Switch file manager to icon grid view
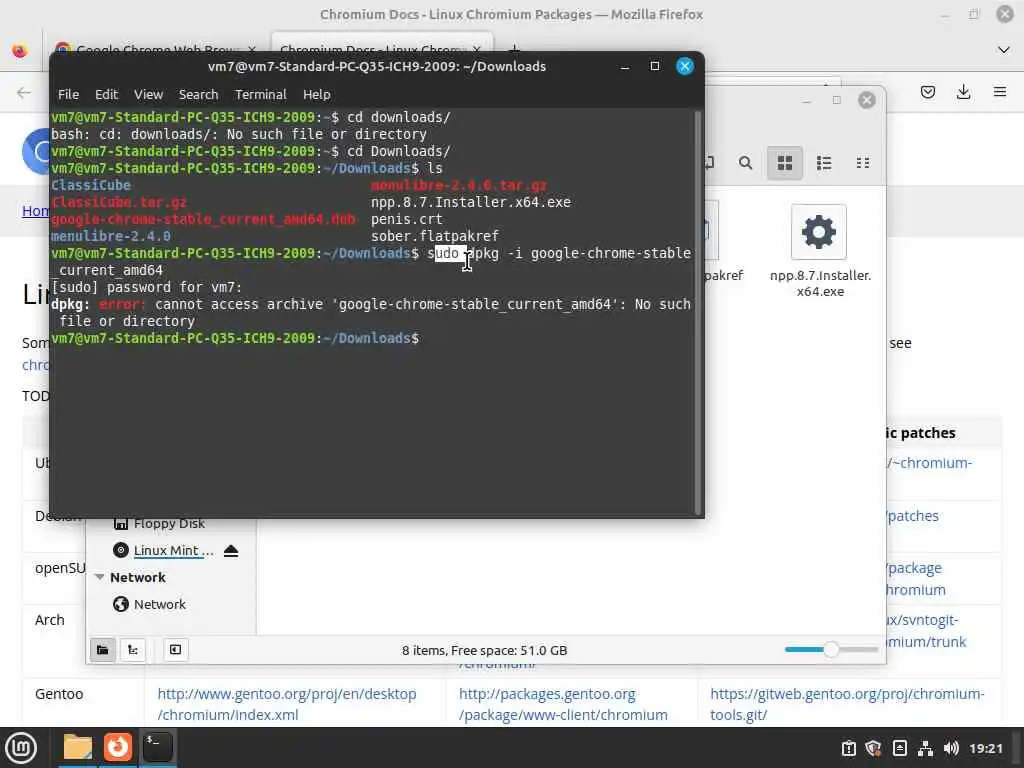The height and width of the screenshot is (768, 1024). (784, 163)
